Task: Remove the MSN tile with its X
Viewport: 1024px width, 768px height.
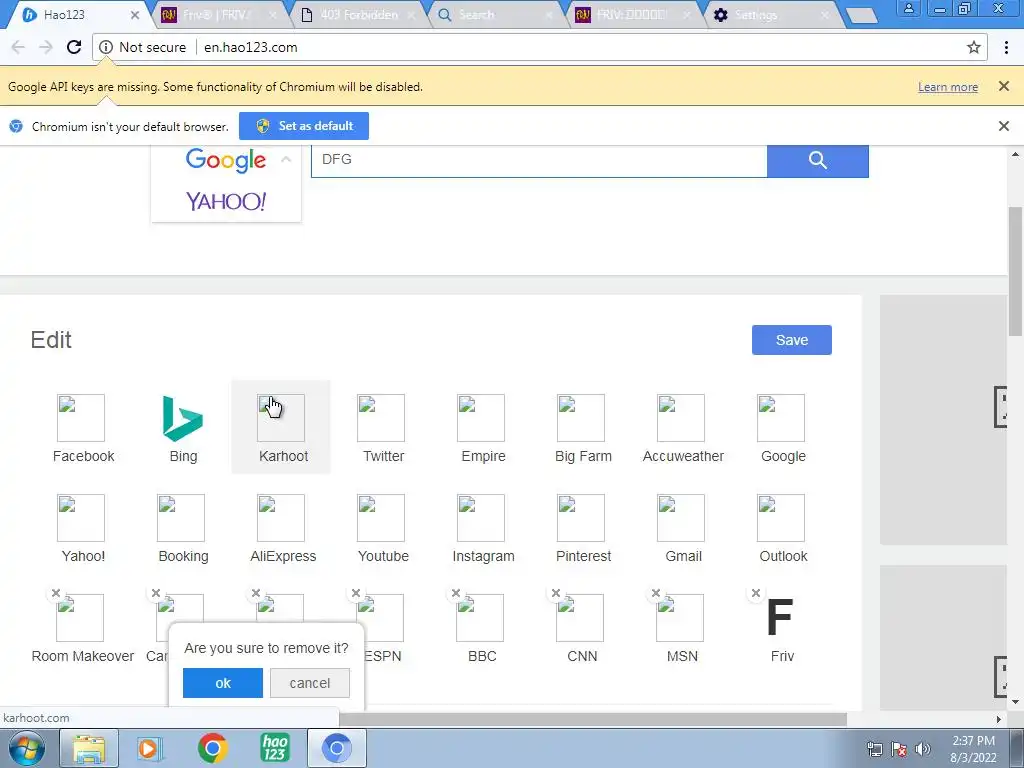Action: 655,593
